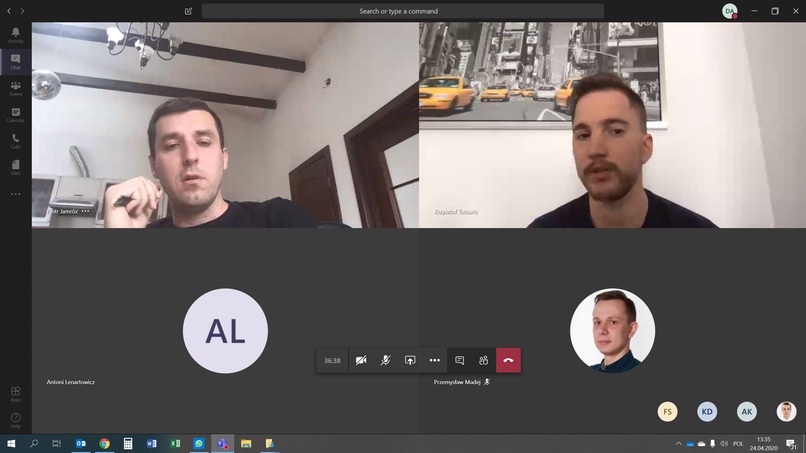The image size is (806, 453).
Task: Open the Calendar in the Teams sidebar
Action: pos(15,115)
